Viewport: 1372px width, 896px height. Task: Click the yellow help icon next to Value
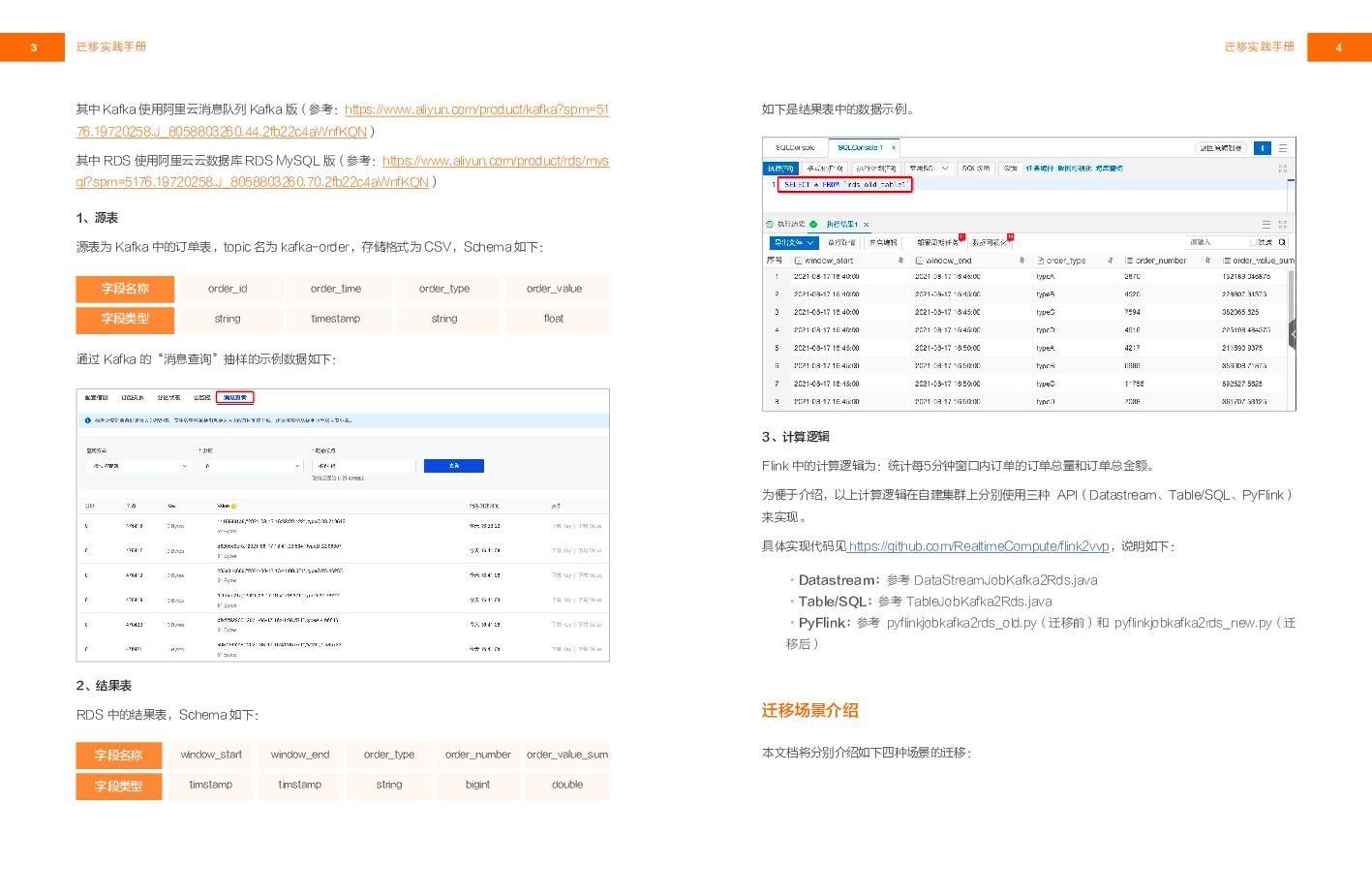tap(233, 506)
